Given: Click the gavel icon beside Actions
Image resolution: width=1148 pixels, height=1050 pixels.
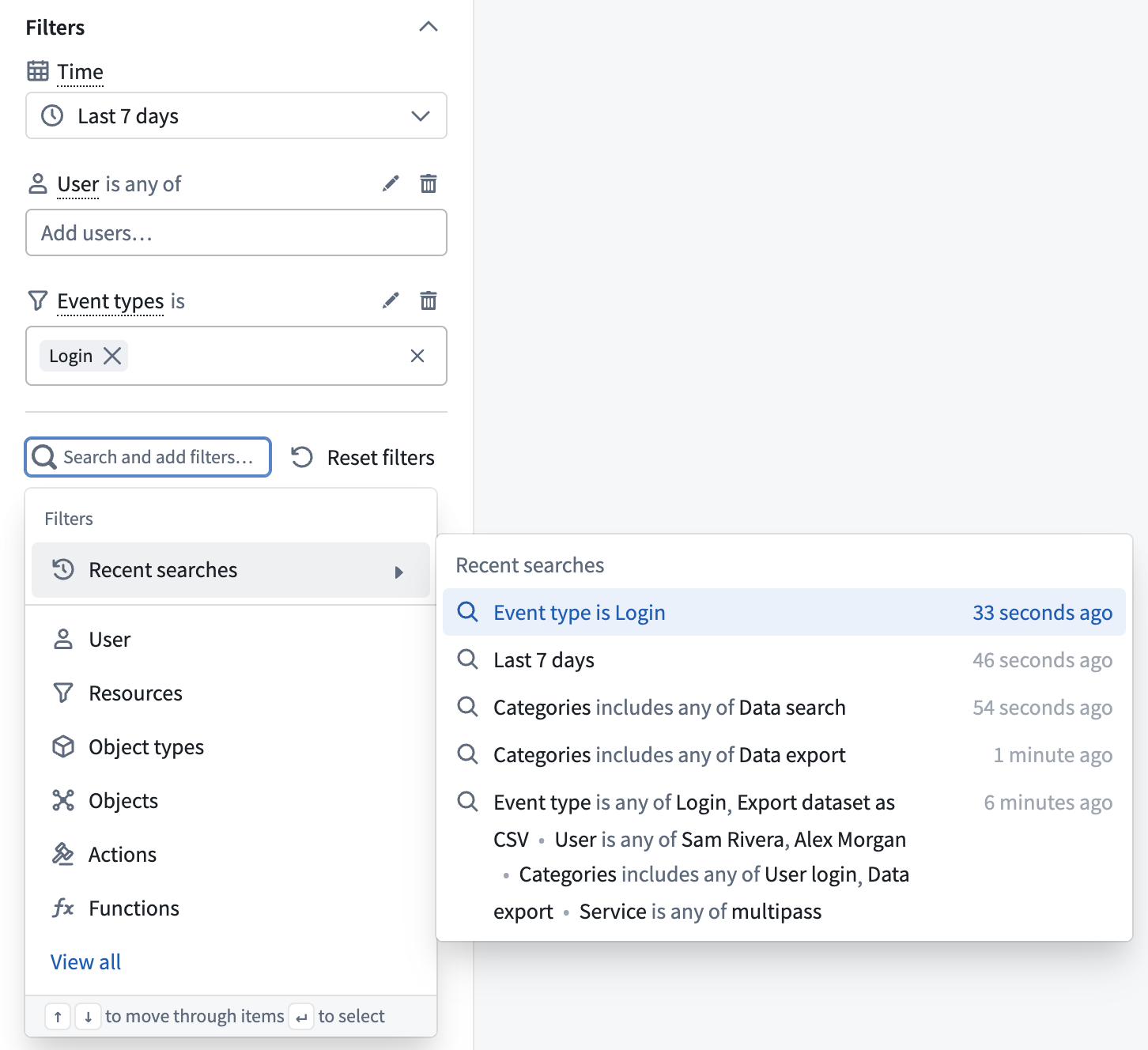Looking at the screenshot, I should [63, 854].
